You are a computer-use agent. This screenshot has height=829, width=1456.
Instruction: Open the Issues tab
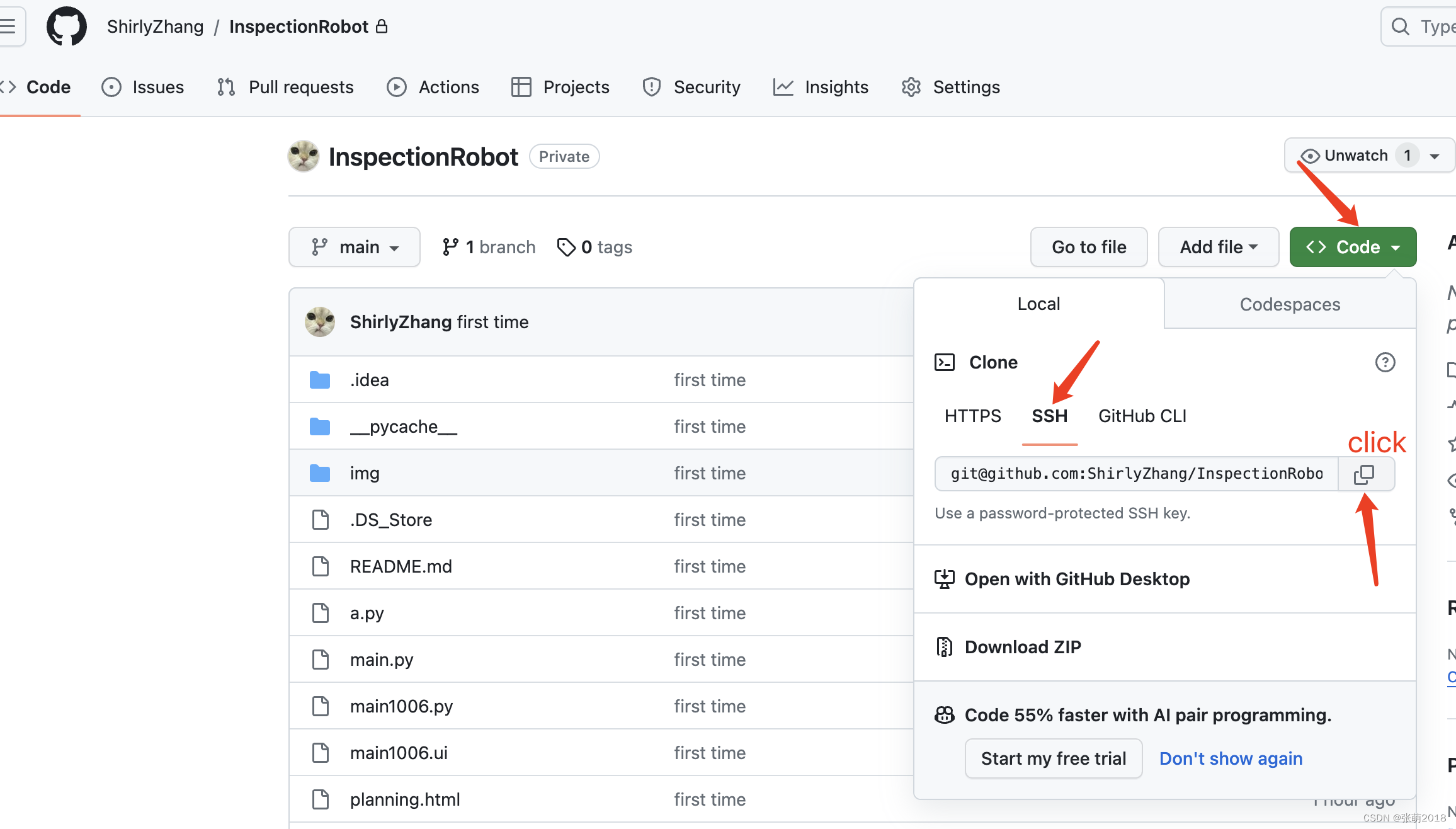tap(143, 87)
